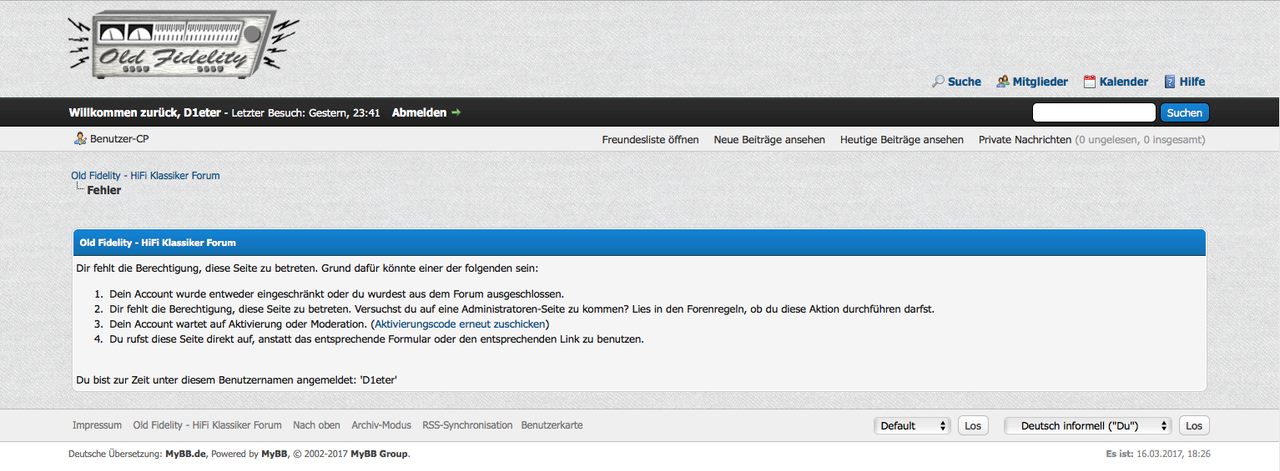The height and width of the screenshot is (471, 1280).
Task: Click the user icon beside Benutzer-CP
Action: click(80, 139)
